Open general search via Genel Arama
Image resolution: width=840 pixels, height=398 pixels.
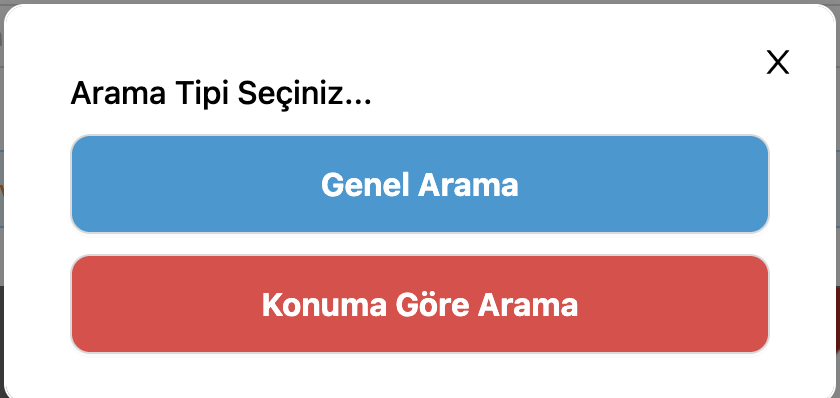420,184
